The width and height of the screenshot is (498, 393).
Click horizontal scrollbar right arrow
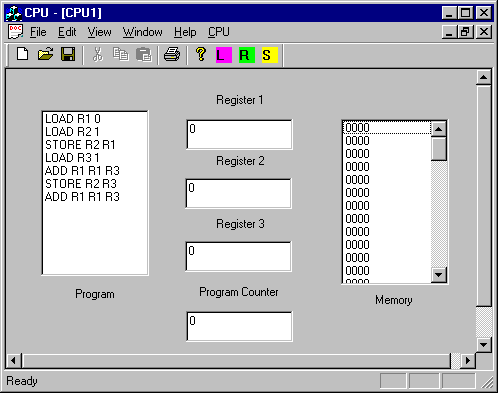[x=468, y=361]
